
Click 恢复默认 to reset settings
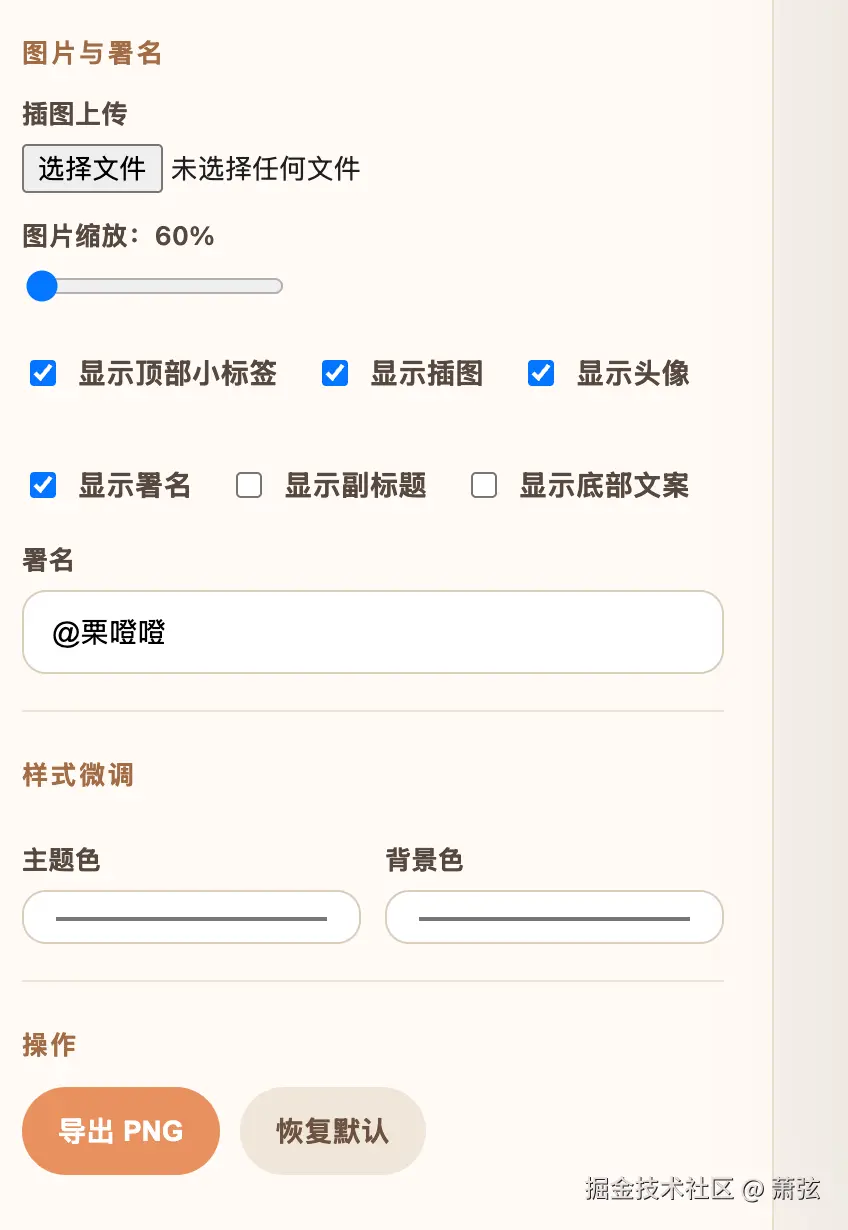tap(332, 1130)
